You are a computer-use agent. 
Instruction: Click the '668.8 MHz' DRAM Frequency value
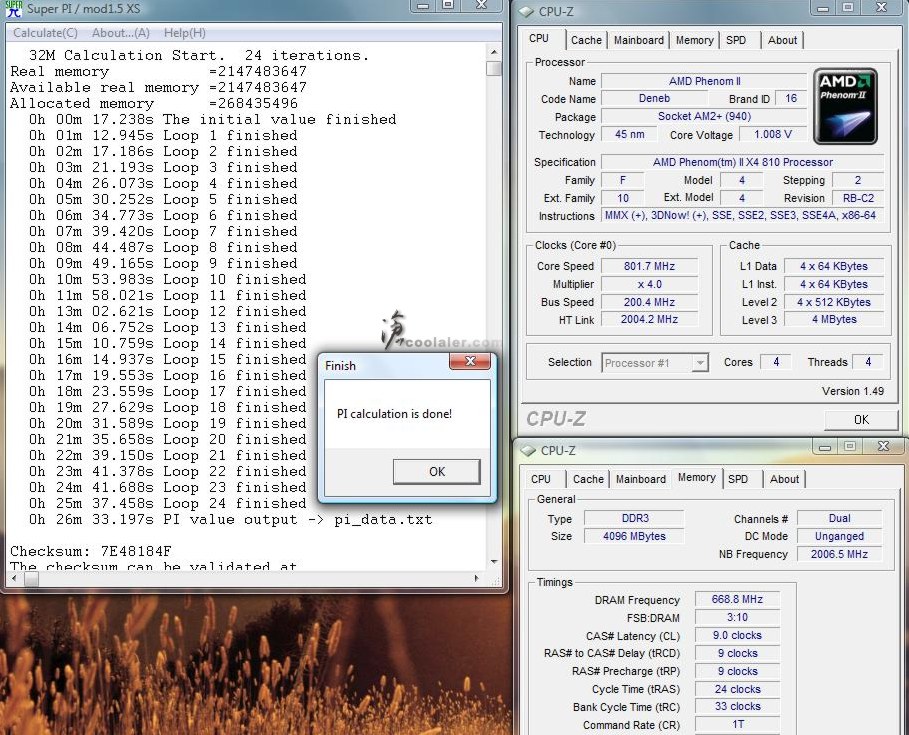pos(737,599)
